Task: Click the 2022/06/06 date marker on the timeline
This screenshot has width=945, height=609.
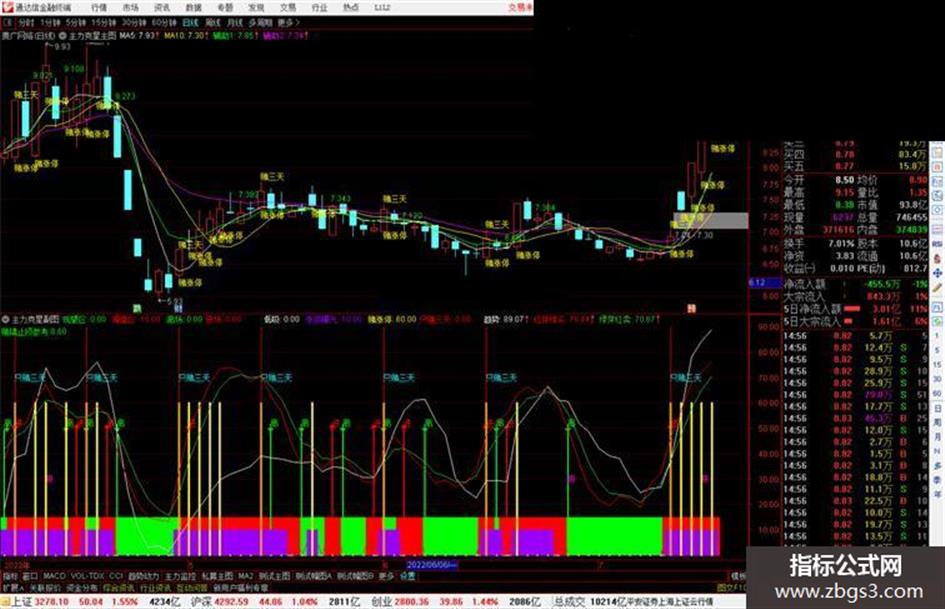Action: [x=432, y=565]
